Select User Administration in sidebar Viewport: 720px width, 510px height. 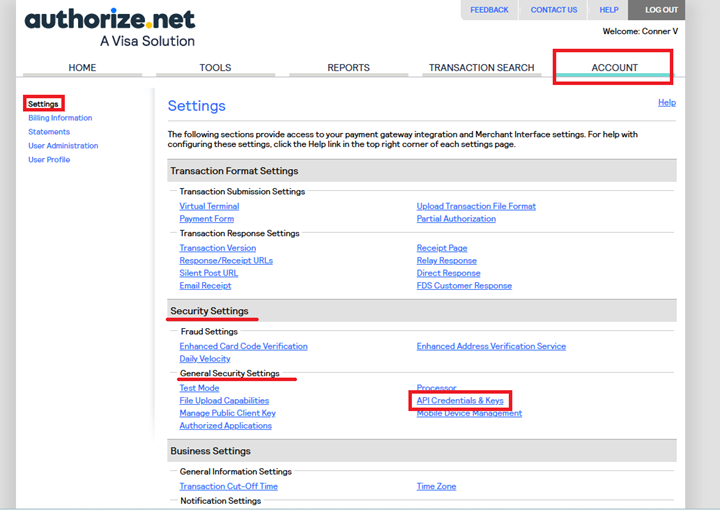point(63,146)
